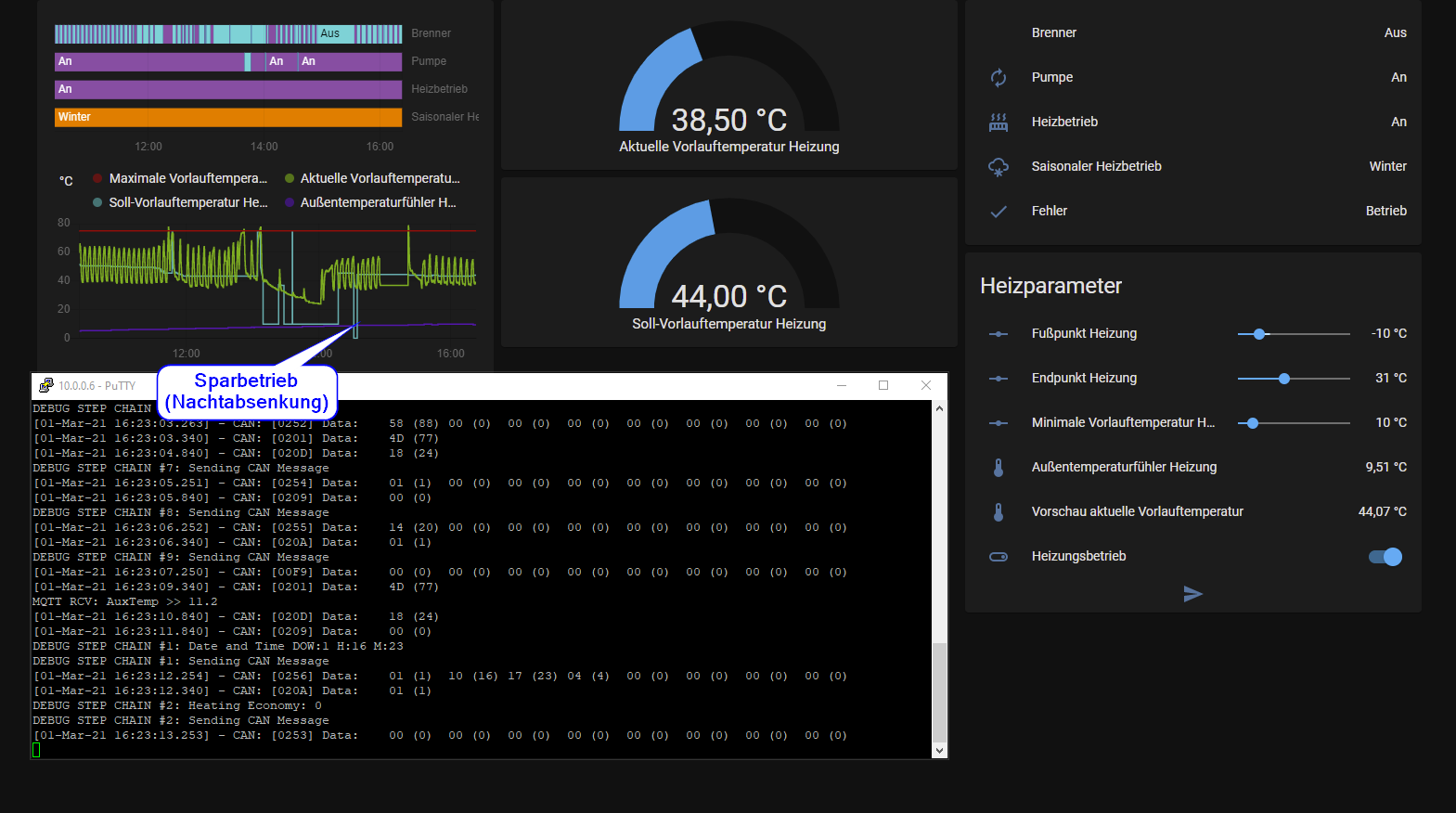The height and width of the screenshot is (813, 1456).
Task: Click the Heizbetrieb radiator icon
Action: point(999,122)
